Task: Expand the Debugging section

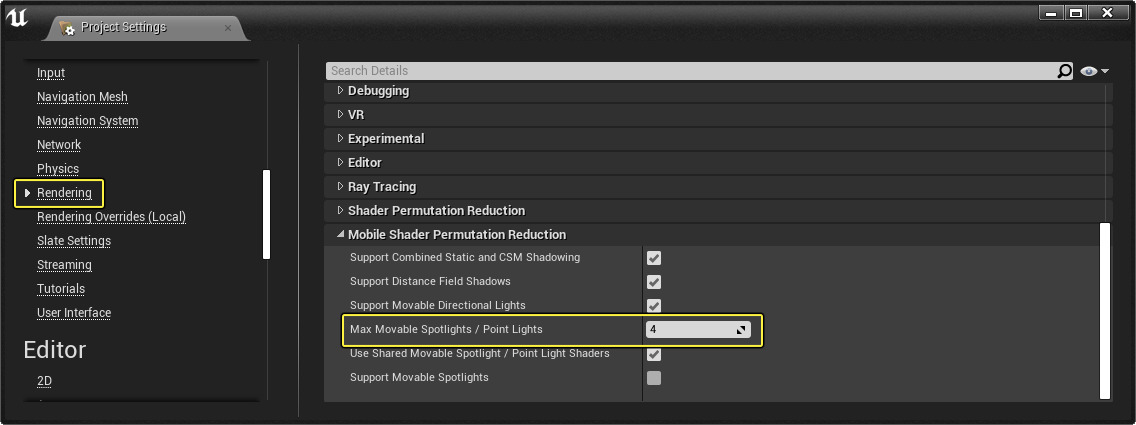Action: point(341,91)
